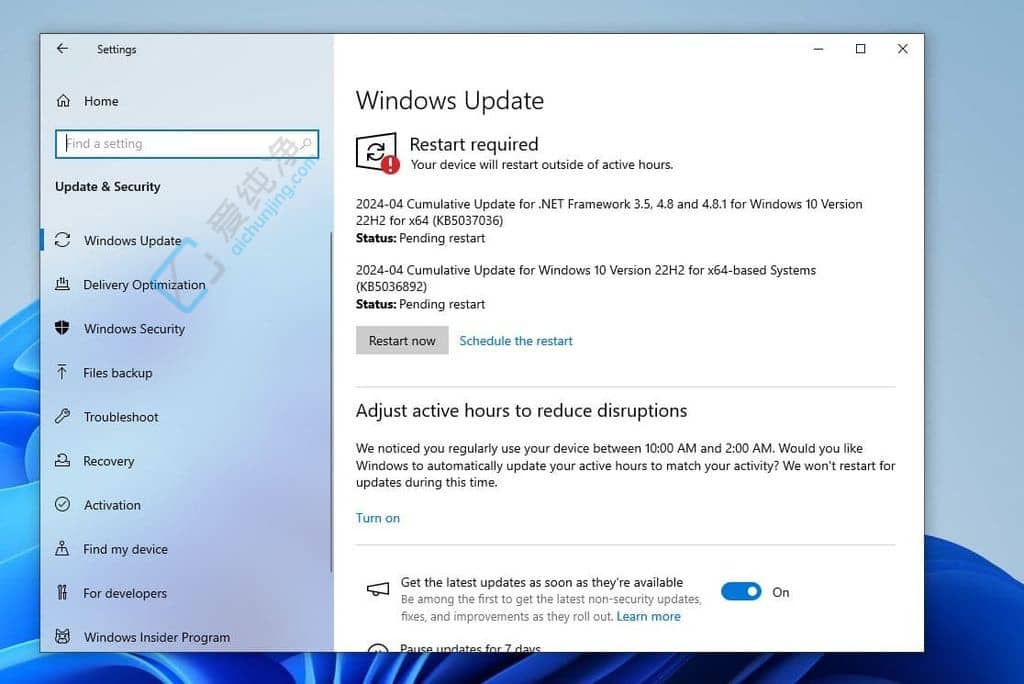Screen dimensions: 1024x684
Task: Click the back arrow in Settings
Action: point(62,49)
